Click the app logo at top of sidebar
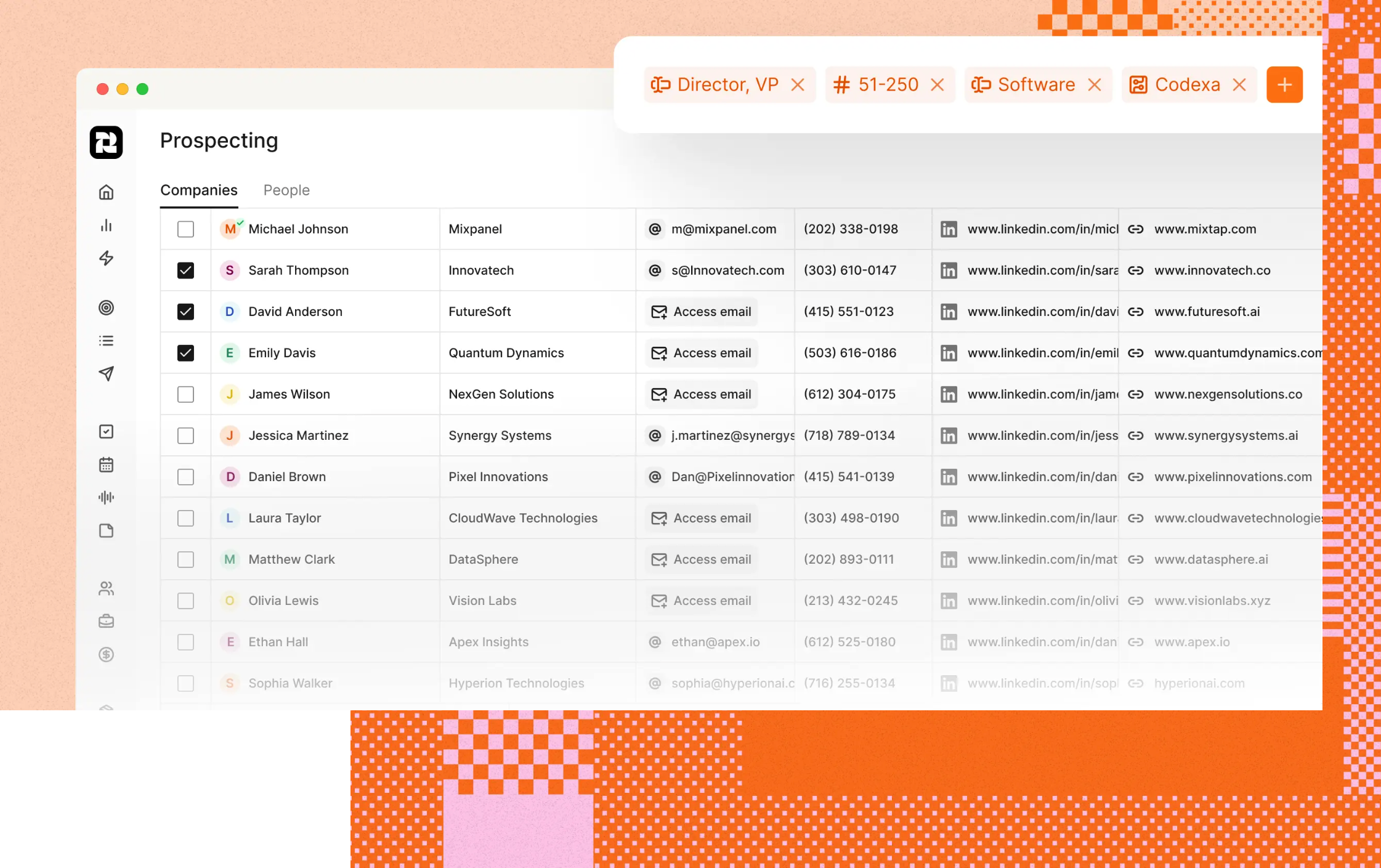 [x=106, y=142]
